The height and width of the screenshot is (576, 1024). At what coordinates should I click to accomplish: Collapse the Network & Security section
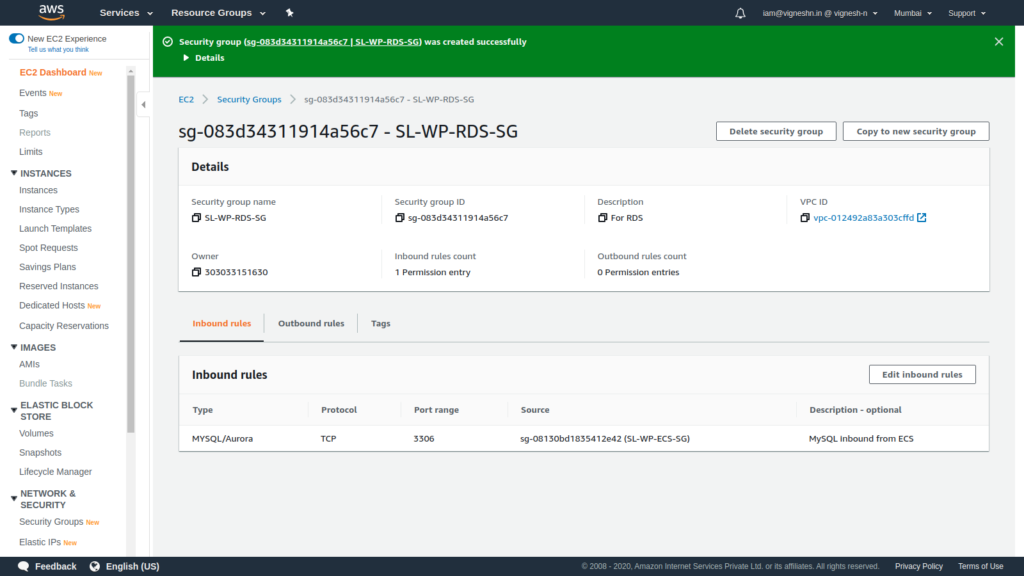click(14, 499)
